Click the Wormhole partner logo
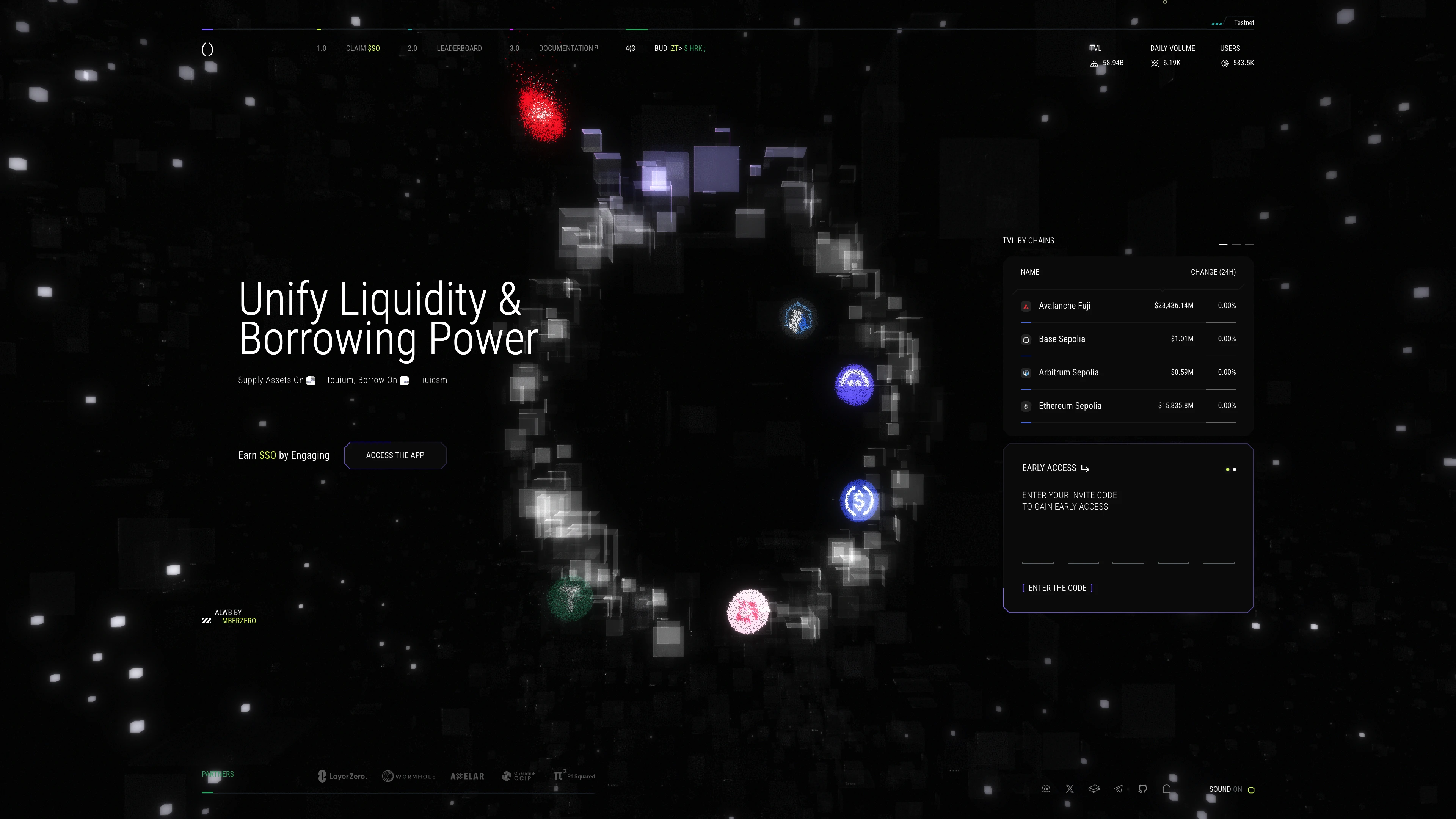Screen dimensions: 1456x819 tap(409, 777)
